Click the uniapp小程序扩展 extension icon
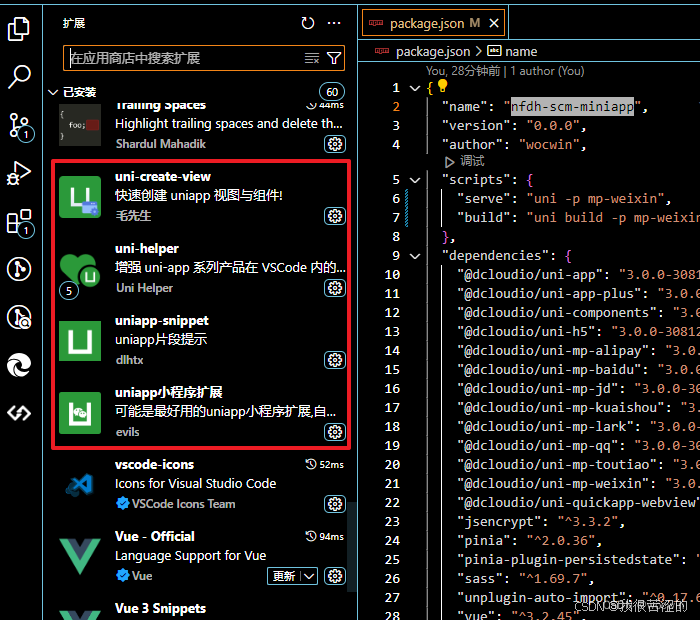This screenshot has width=700, height=620. [80, 413]
